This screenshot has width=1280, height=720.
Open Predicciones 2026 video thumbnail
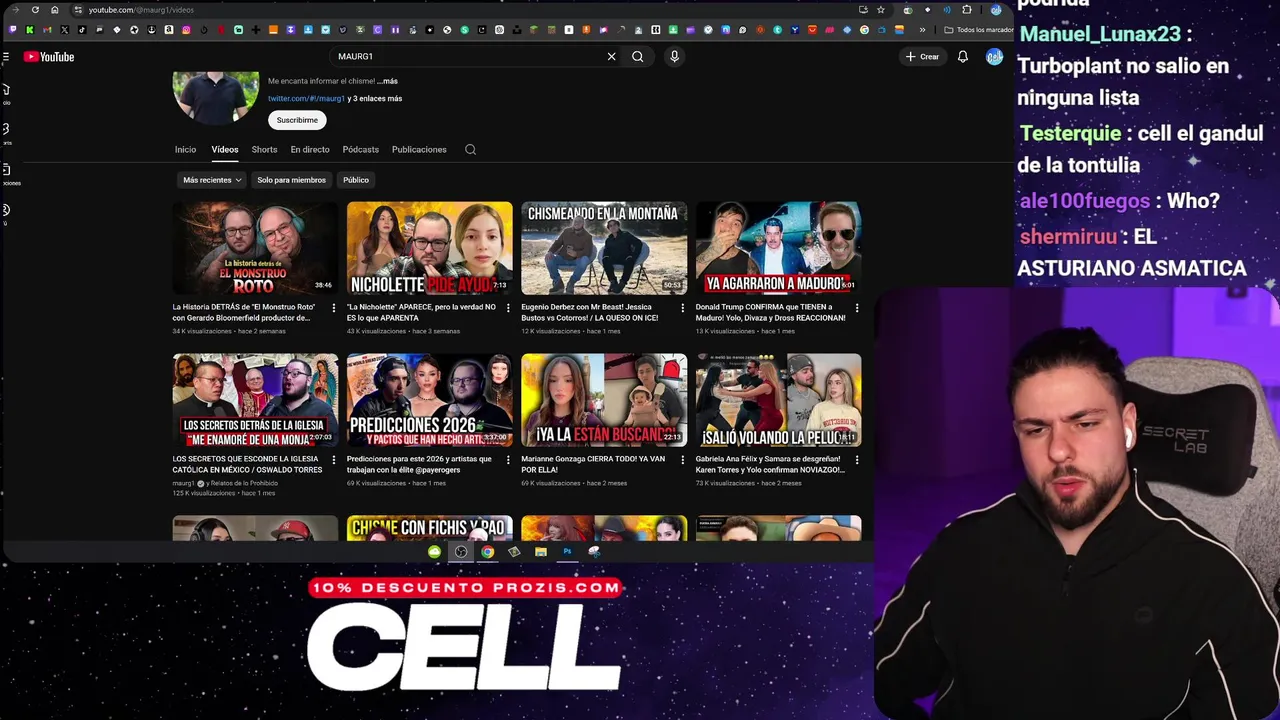coord(430,400)
